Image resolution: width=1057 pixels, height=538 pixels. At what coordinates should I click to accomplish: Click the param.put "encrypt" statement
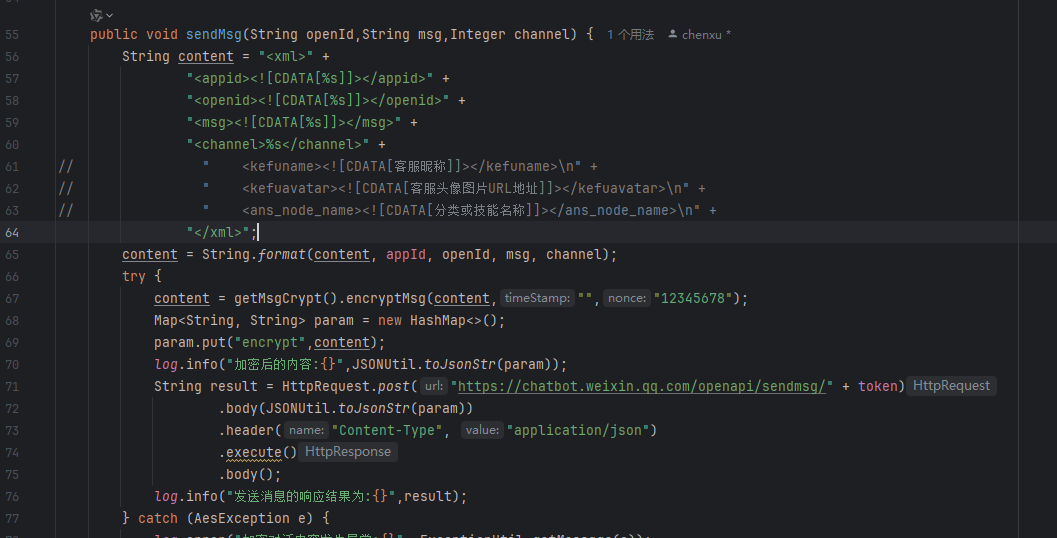pos(270,342)
